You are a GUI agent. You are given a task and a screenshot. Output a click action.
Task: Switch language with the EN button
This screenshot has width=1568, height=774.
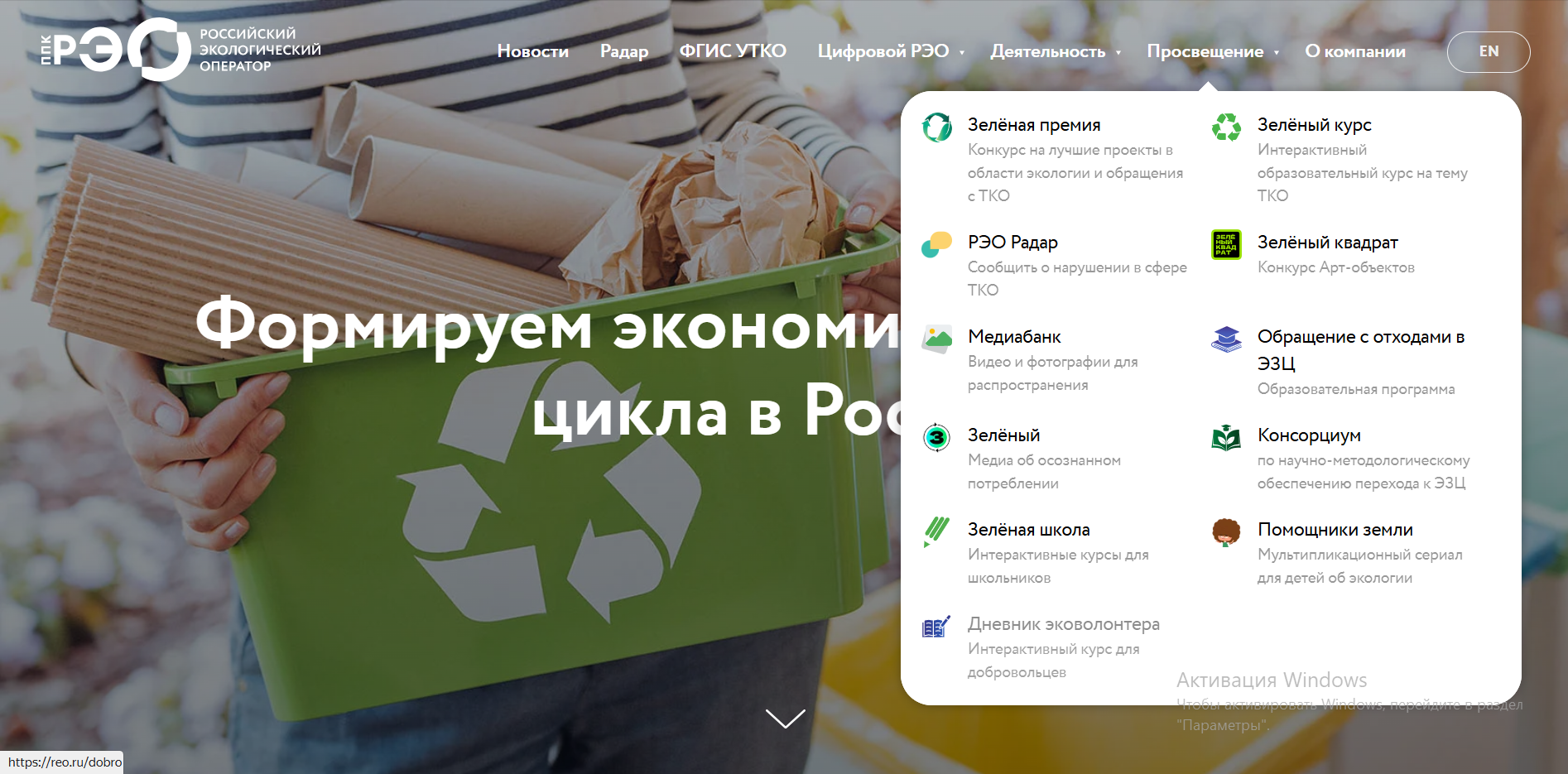(1488, 51)
